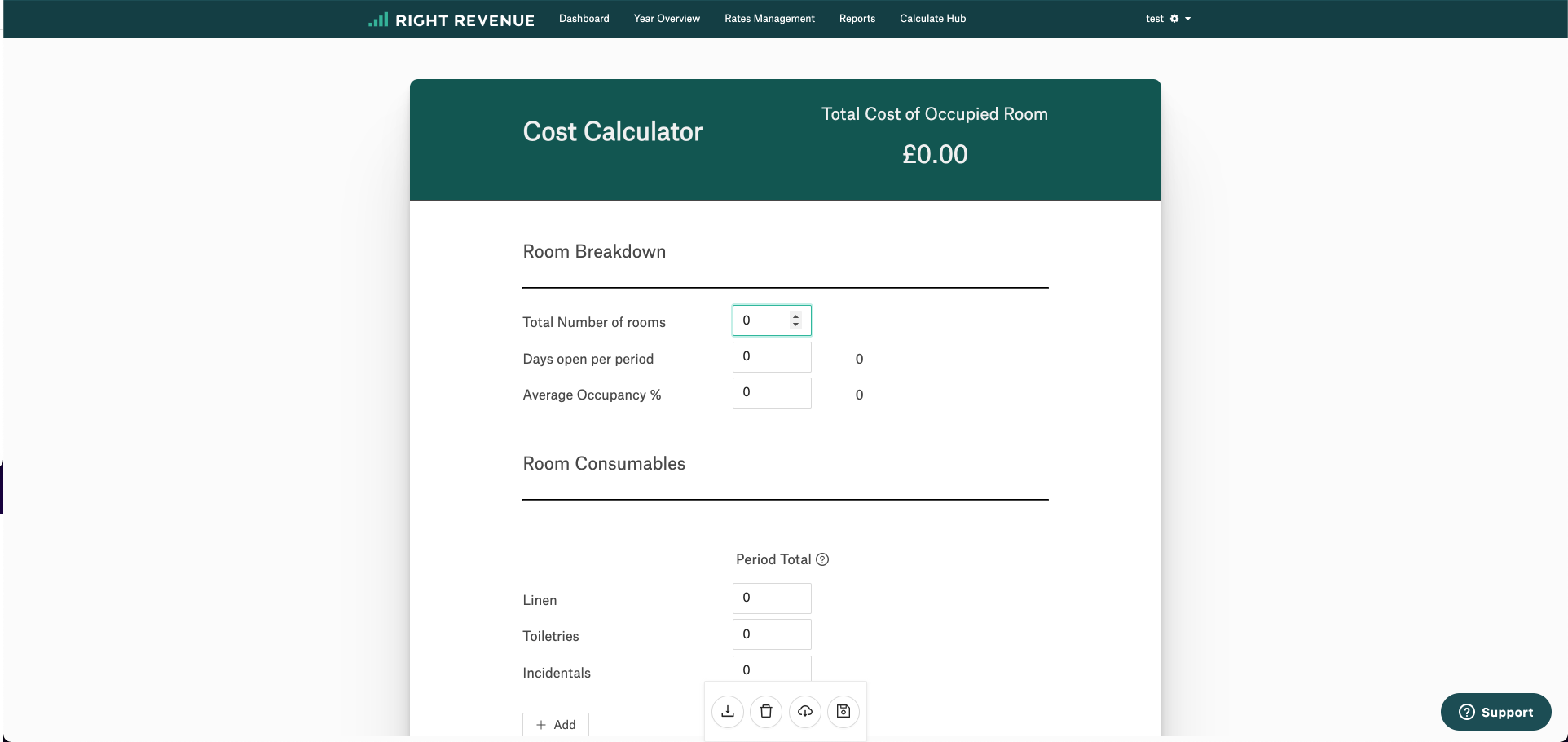1568x742 pixels.
Task: Click the floppy disk save icon
Action: [x=843, y=711]
